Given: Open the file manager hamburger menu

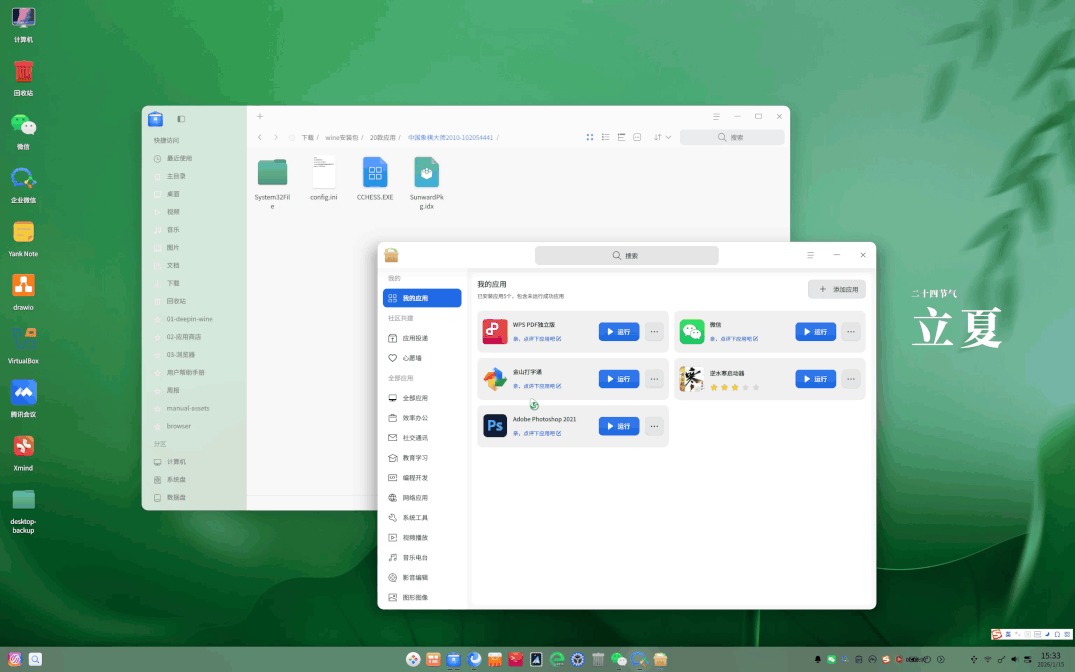Looking at the screenshot, I should 716,117.
